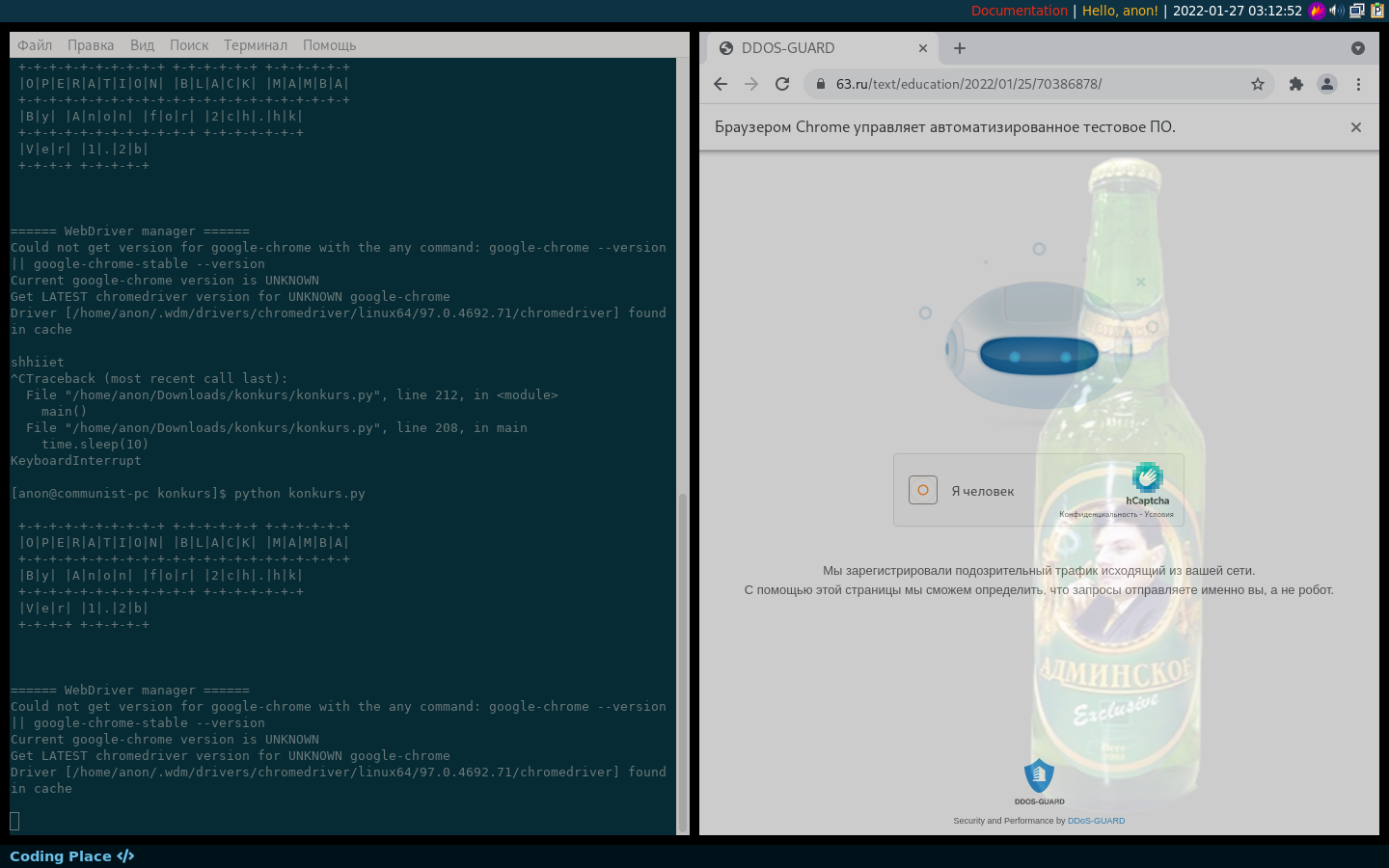Select the DDOS-GUARD browser tab
The width and height of the screenshot is (1389, 868).
click(x=825, y=48)
